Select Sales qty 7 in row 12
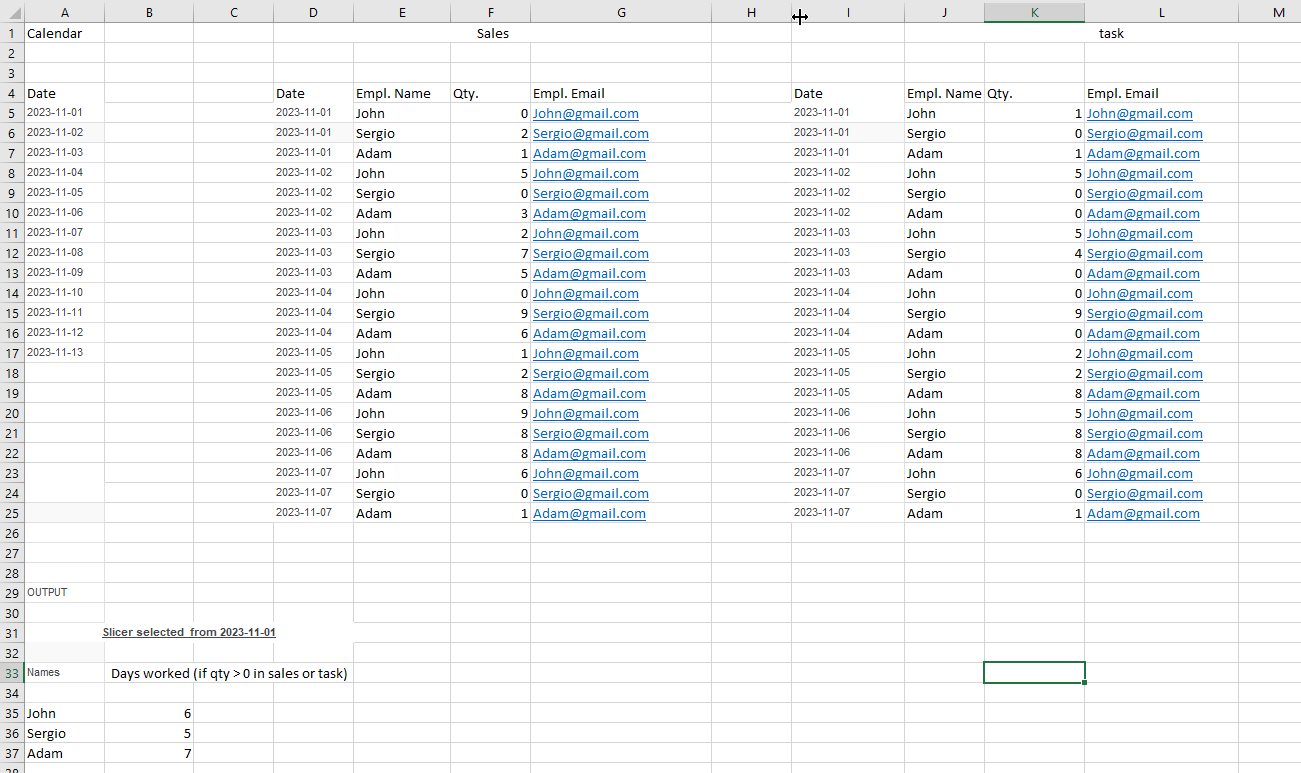 [490, 253]
